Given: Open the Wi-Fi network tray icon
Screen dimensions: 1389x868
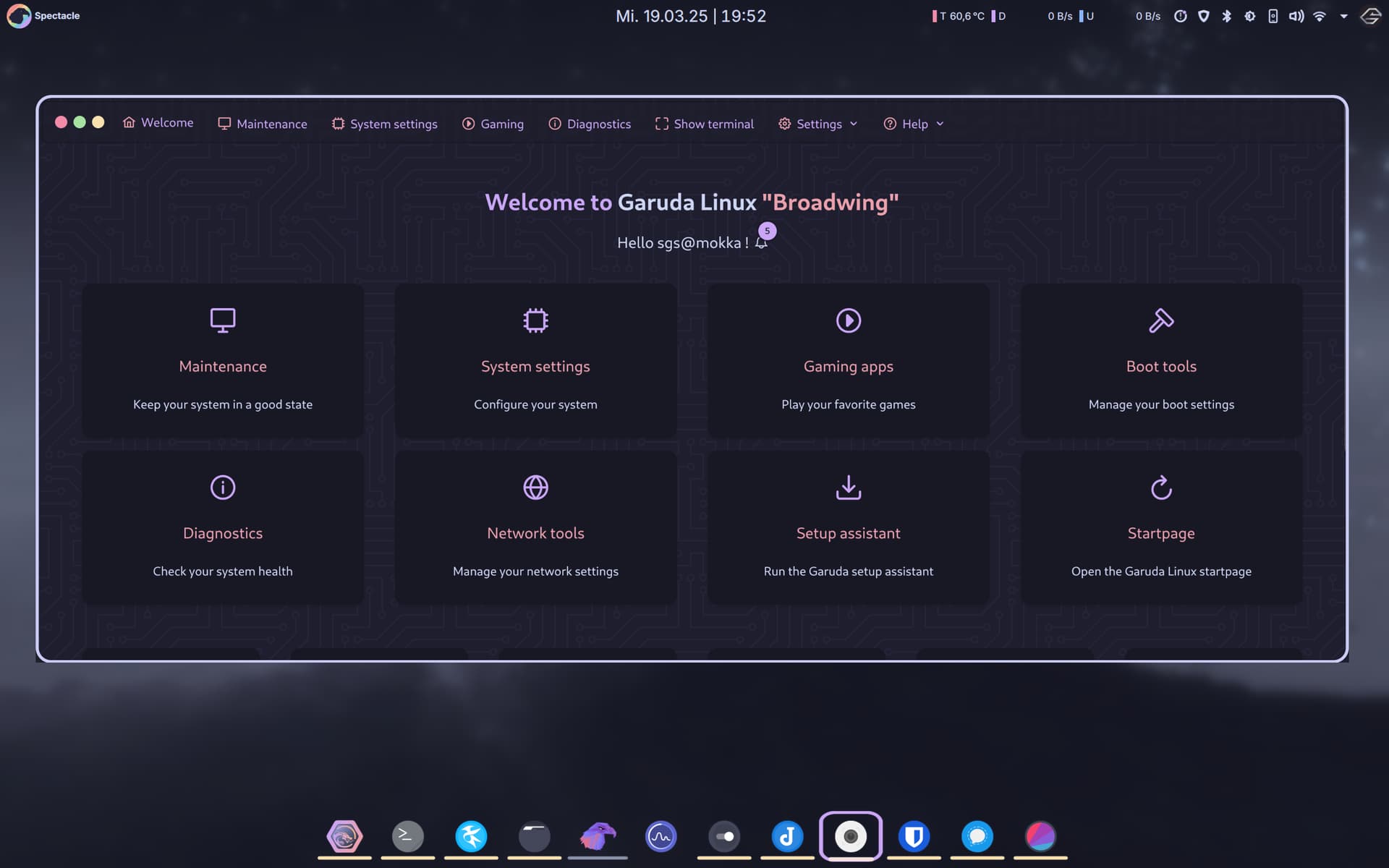Looking at the screenshot, I should point(1320,16).
